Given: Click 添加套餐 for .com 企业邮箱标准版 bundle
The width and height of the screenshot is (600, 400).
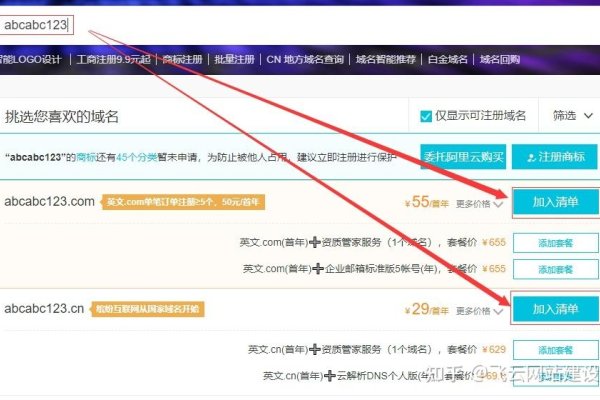Looking at the screenshot, I should 556,269.
